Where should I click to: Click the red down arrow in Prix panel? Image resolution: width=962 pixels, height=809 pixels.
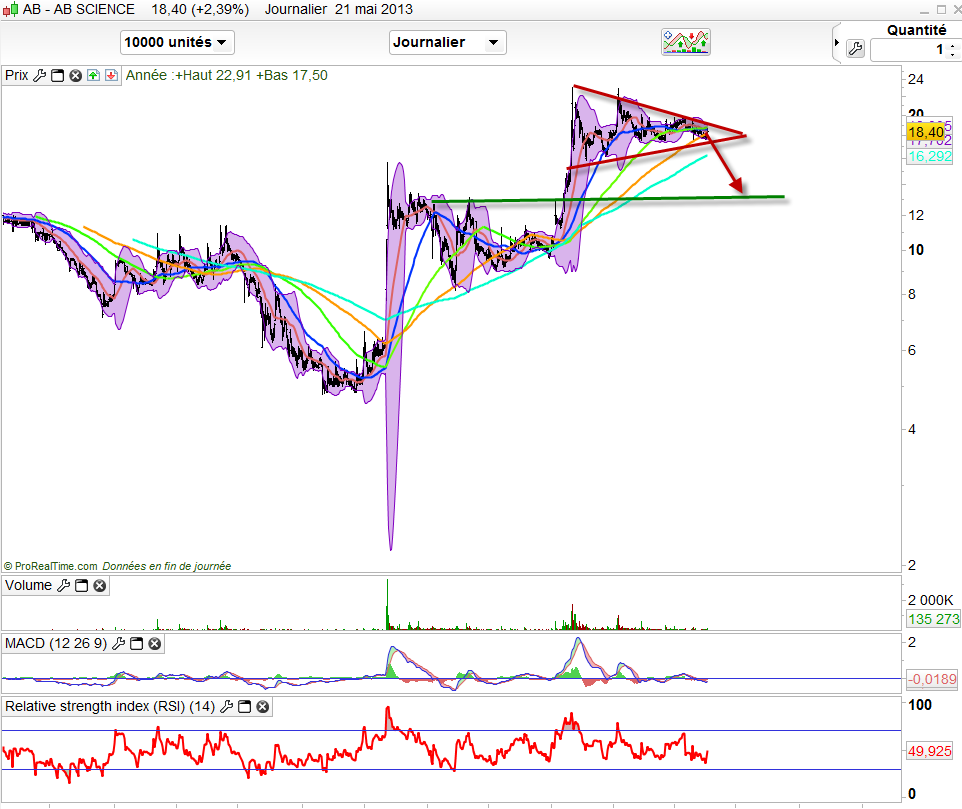pos(110,75)
